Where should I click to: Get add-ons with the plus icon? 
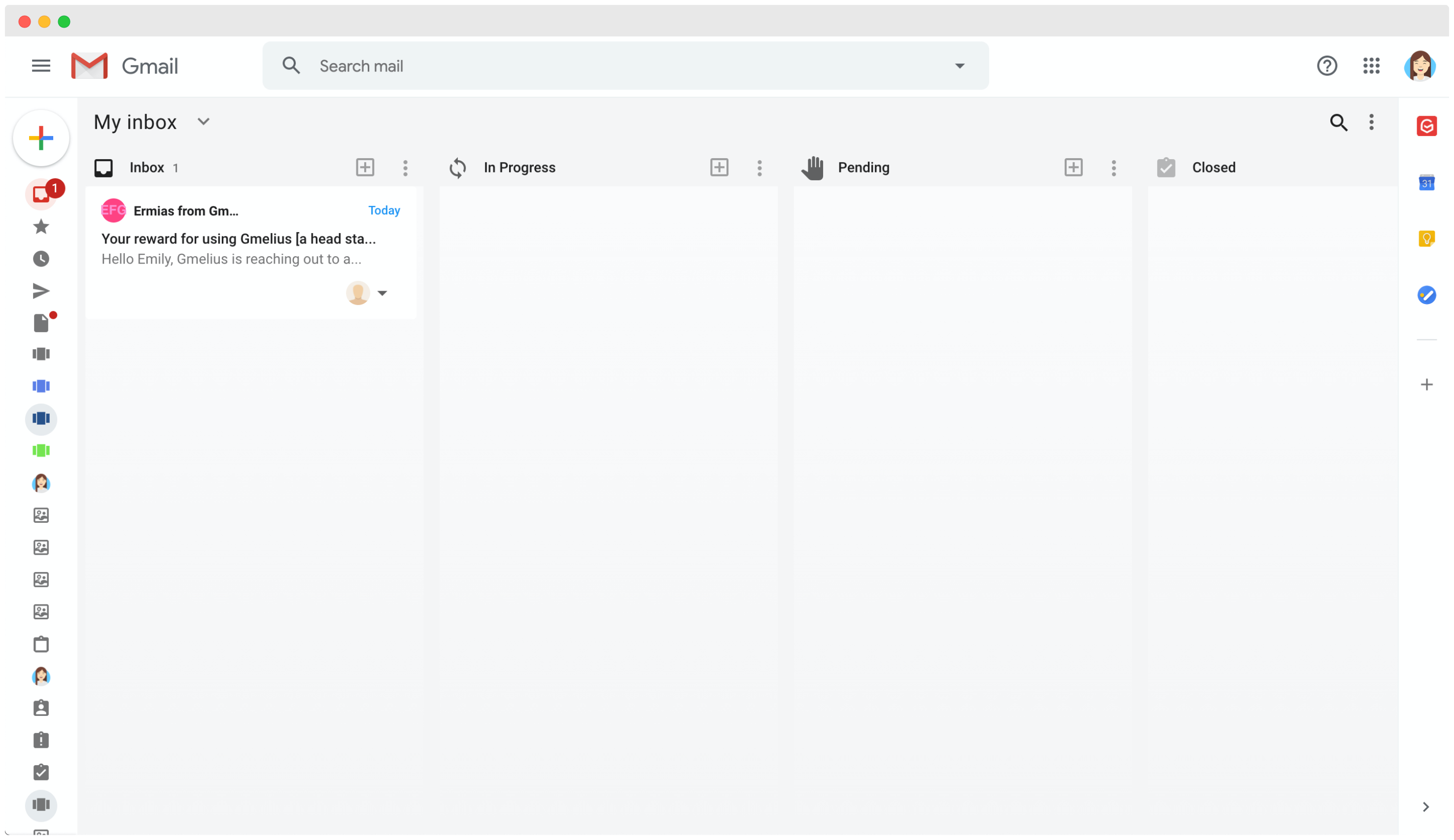pyautogui.click(x=1426, y=384)
